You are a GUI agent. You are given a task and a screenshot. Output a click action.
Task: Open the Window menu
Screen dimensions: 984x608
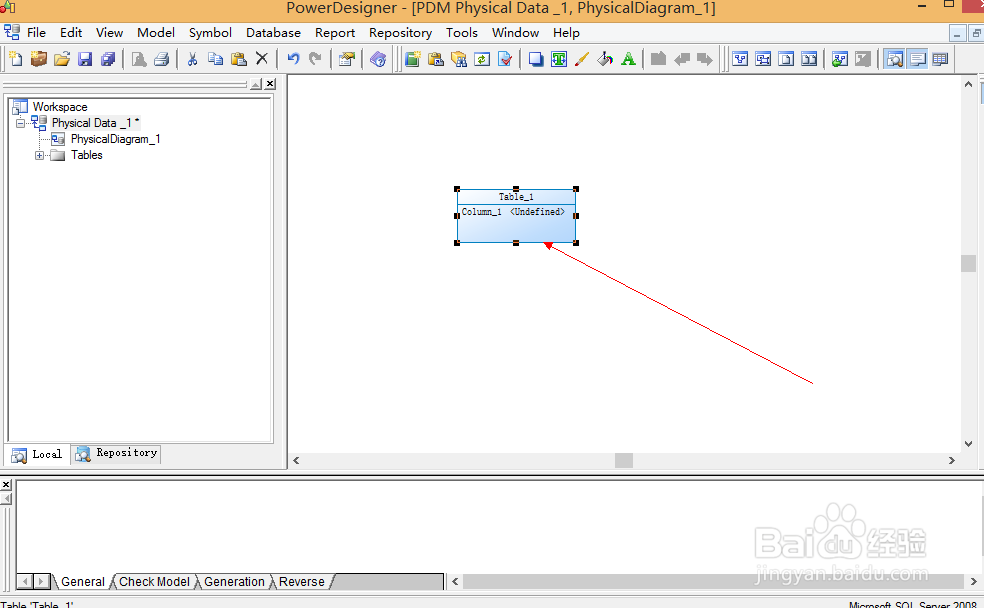click(x=515, y=33)
